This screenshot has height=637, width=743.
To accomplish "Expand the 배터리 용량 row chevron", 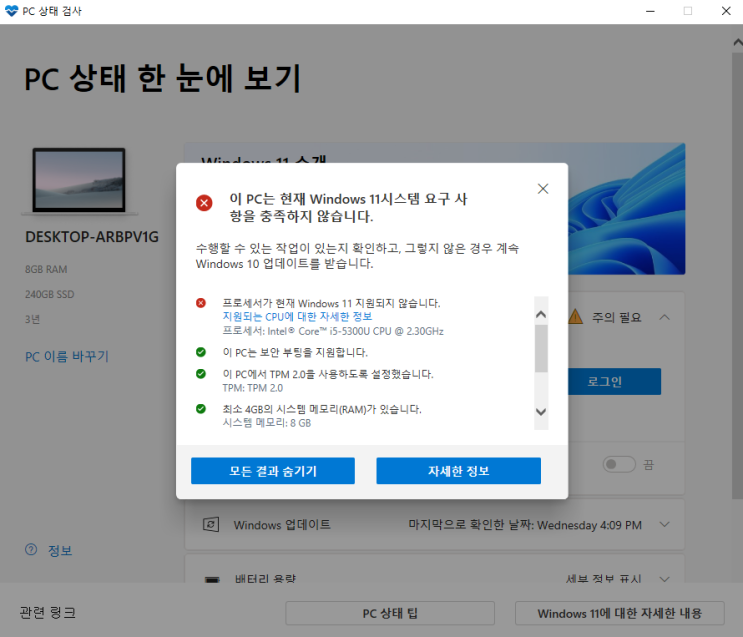I will (x=665, y=579).
